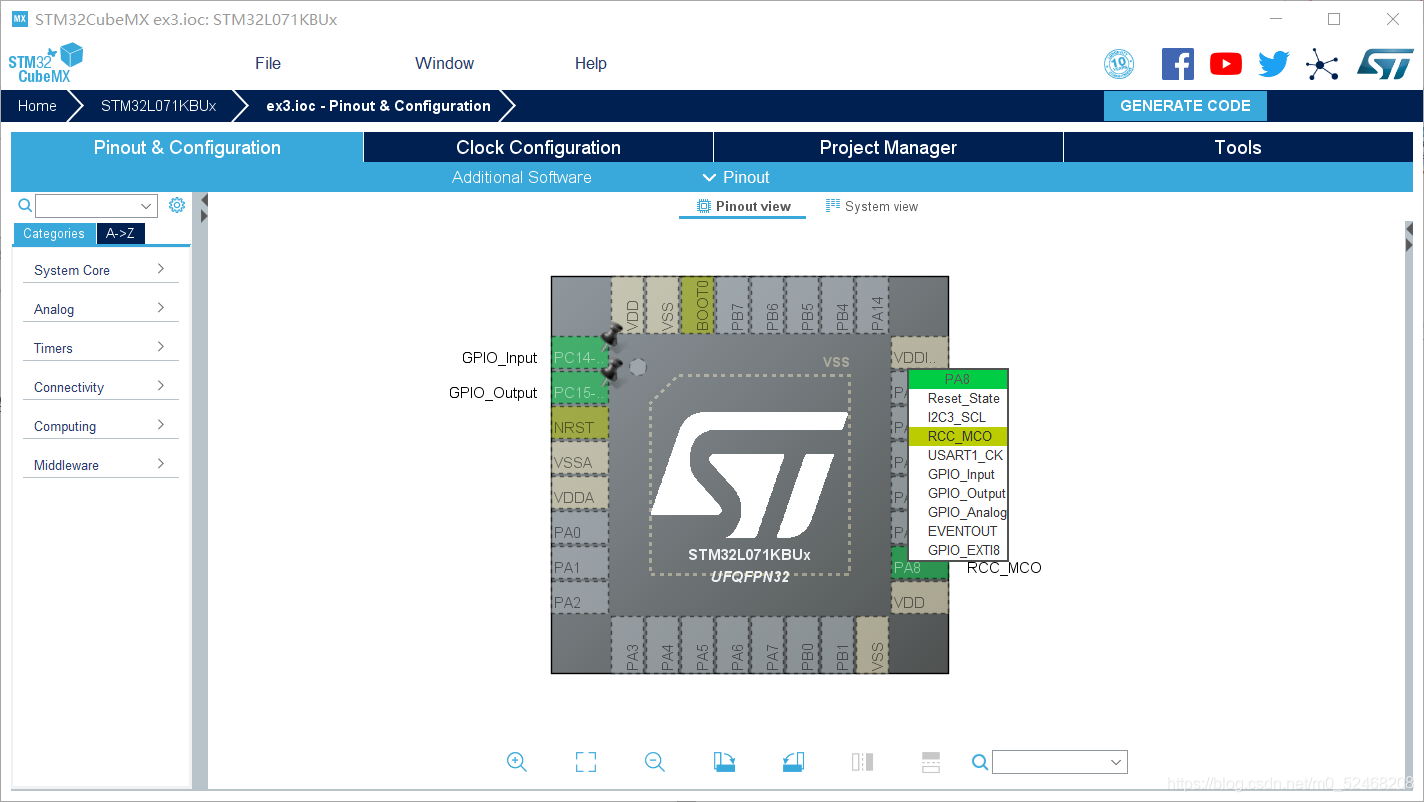Click the BOOT0 pin on chip
This screenshot has height=802, width=1424.
pos(698,304)
